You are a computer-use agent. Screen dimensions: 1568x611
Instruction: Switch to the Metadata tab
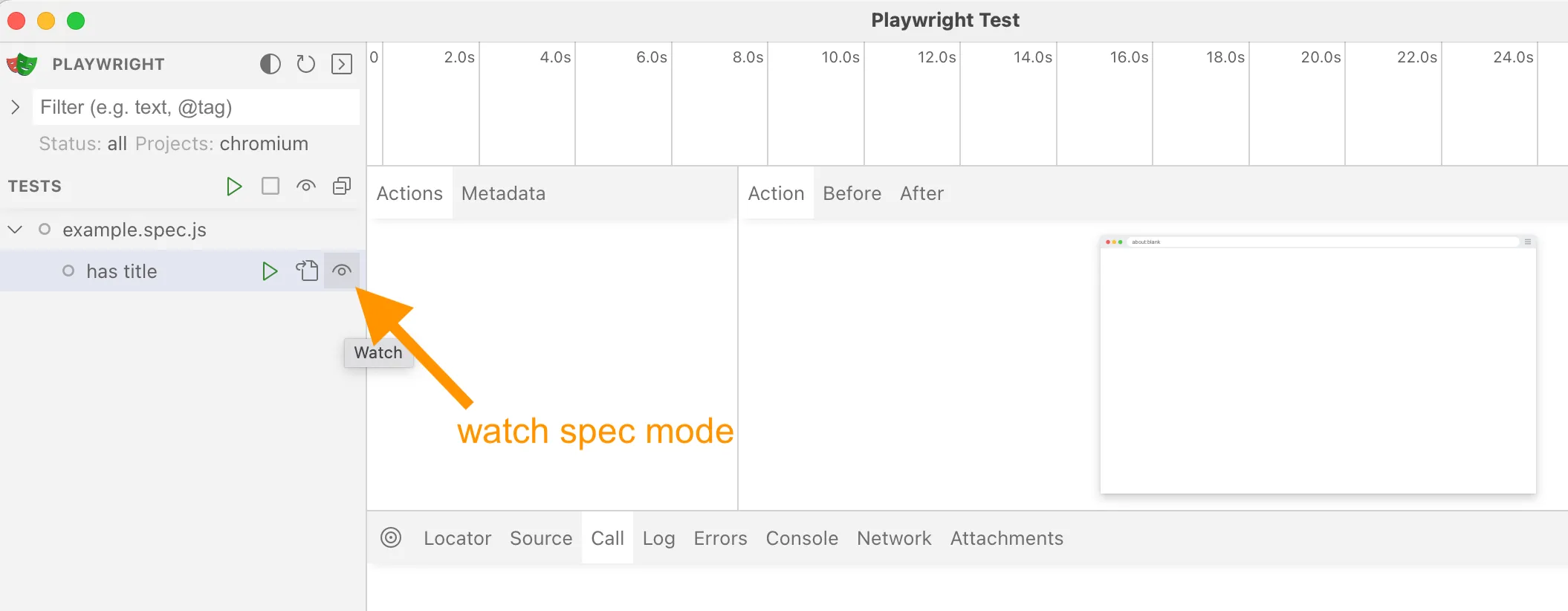(503, 193)
